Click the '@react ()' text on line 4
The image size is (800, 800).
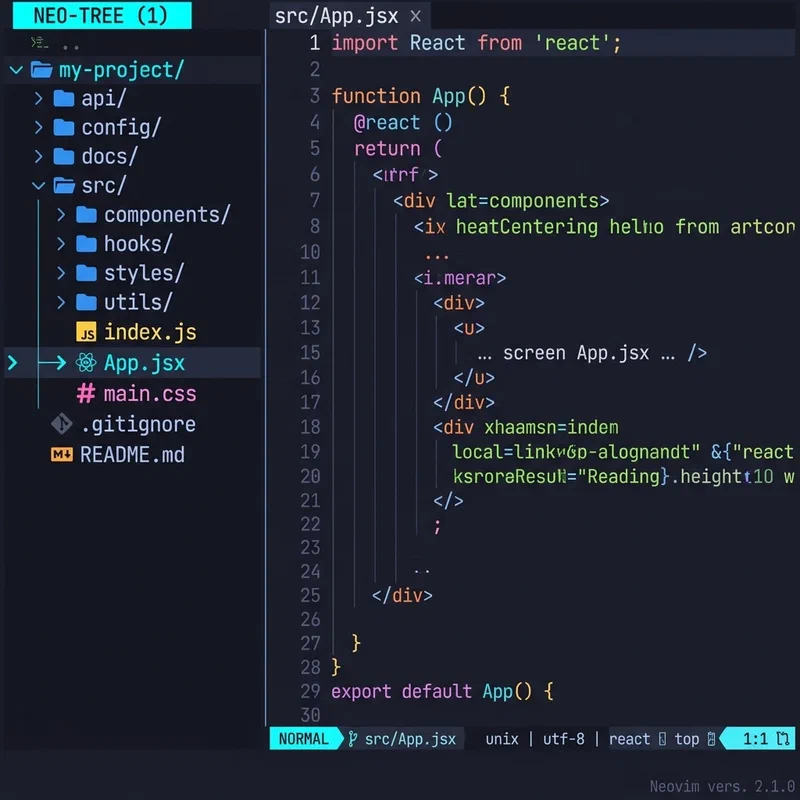(x=403, y=122)
